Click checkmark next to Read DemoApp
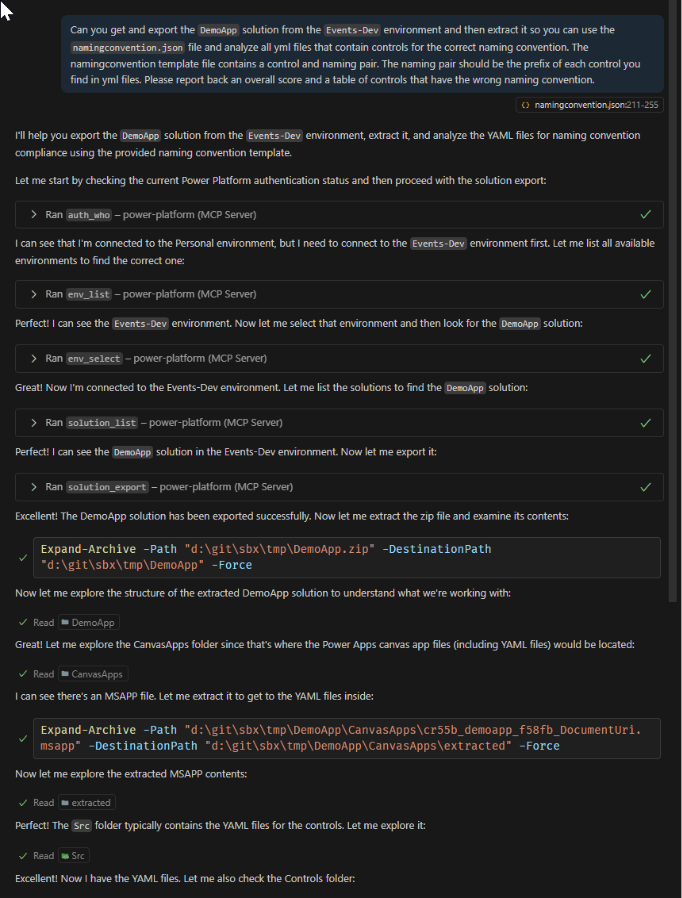This screenshot has height=898, width=682. click(23, 623)
